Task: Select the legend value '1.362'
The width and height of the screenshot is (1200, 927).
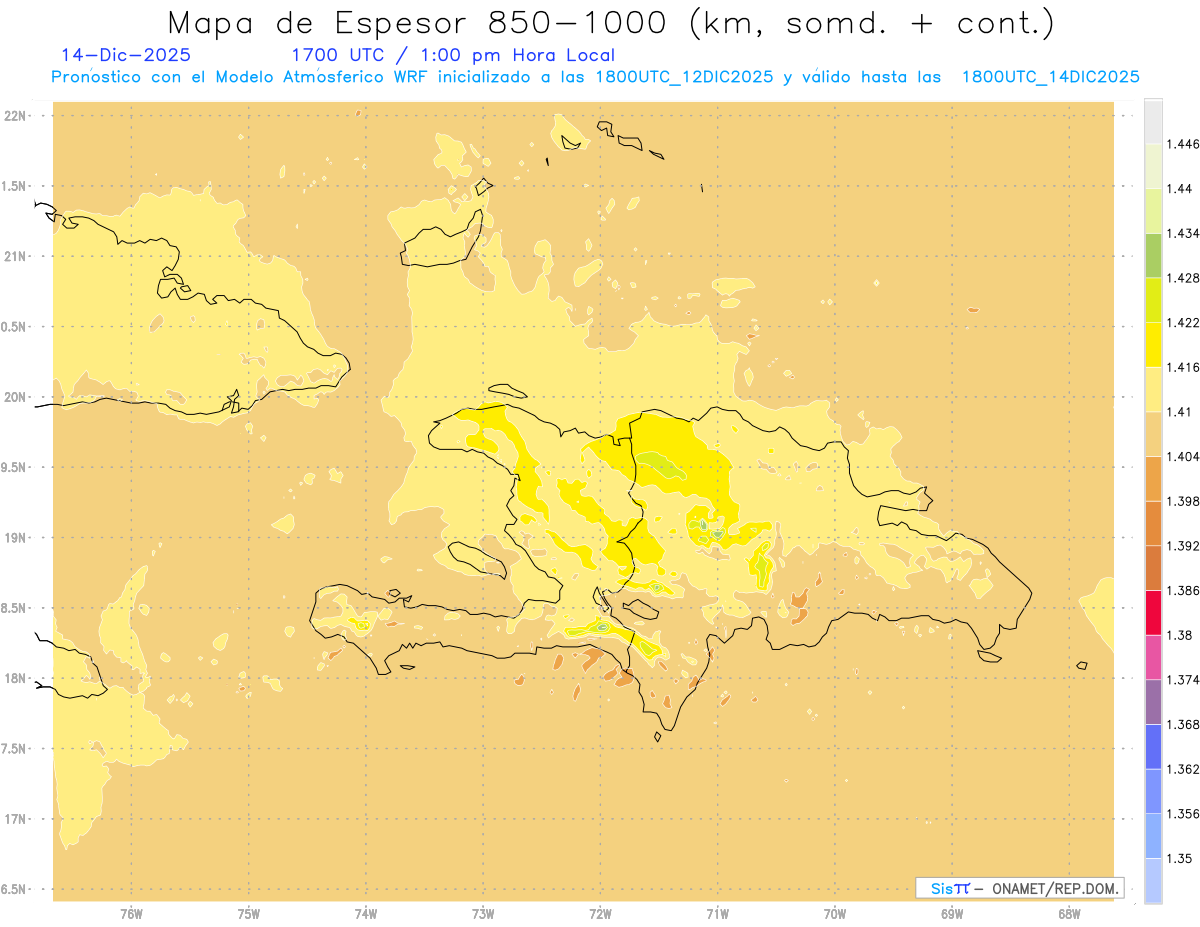Action: 1181,769
